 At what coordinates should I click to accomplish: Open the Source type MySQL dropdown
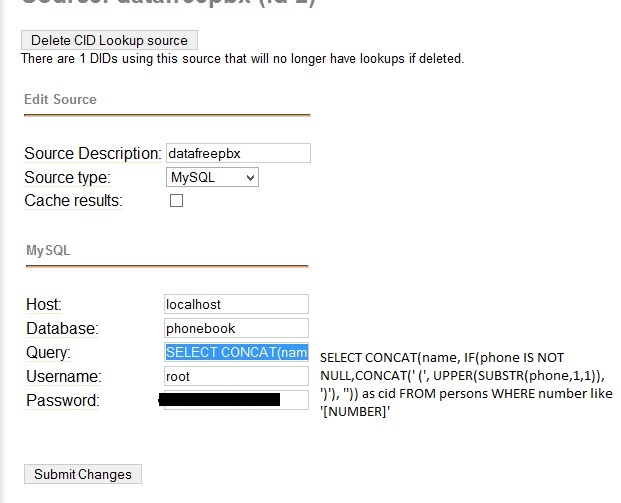point(212,178)
